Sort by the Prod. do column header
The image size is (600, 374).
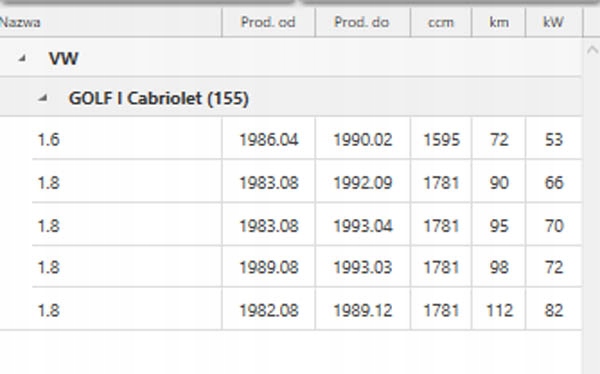point(362,22)
